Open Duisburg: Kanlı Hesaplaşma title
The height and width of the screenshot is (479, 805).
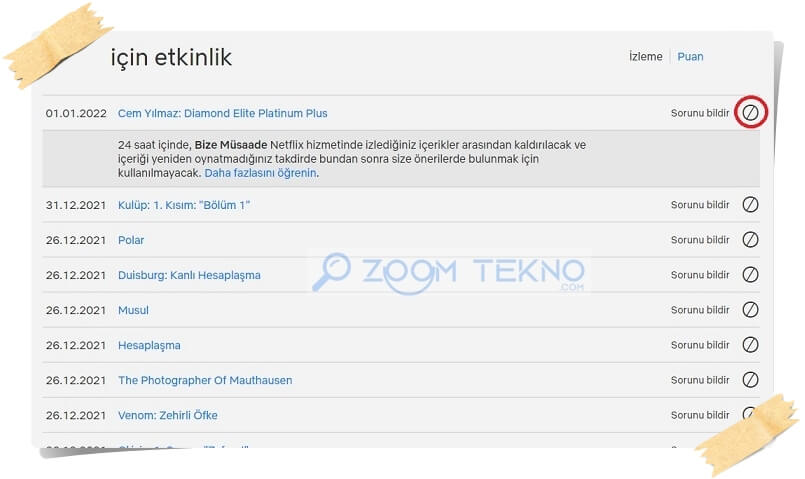point(189,275)
